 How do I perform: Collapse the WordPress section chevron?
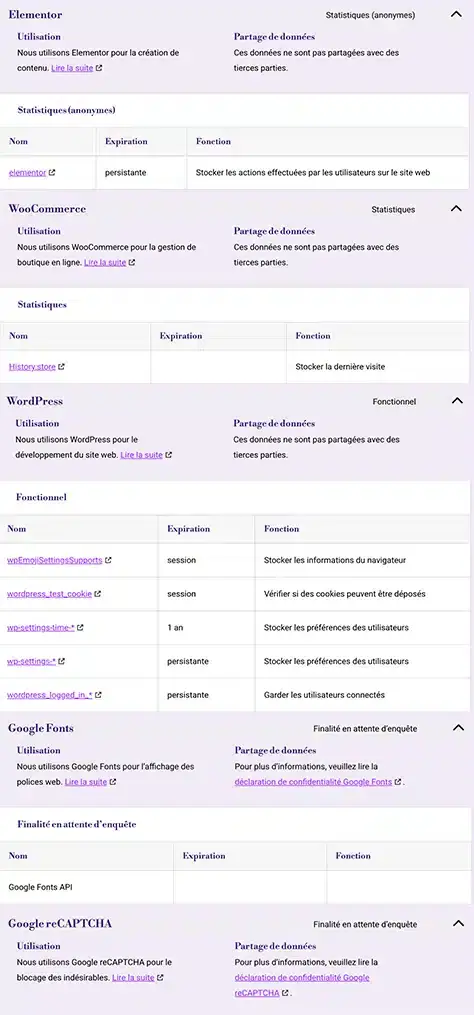[x=457, y=401]
